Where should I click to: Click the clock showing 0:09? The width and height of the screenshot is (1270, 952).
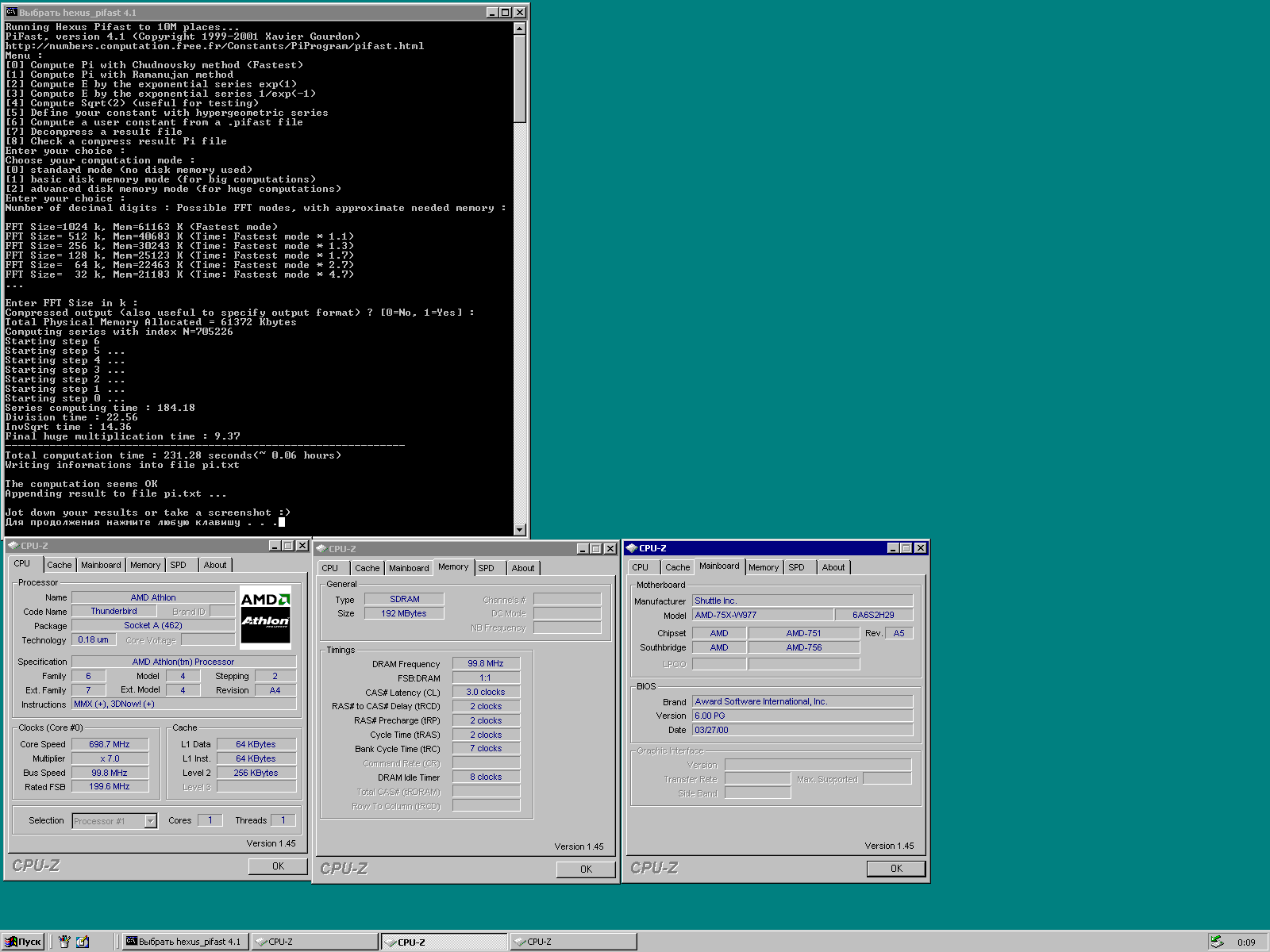click(1246, 942)
